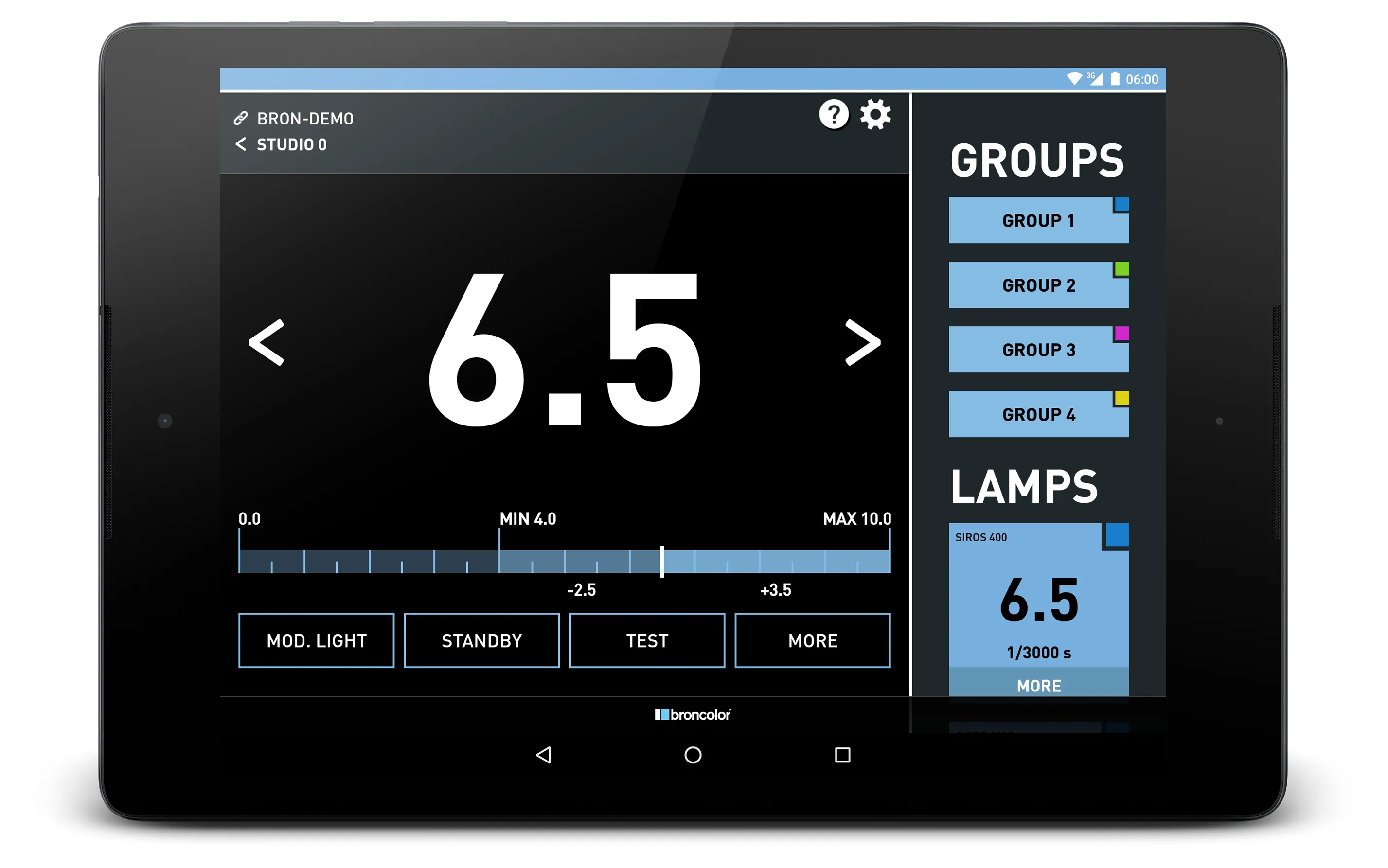Click the GROUPS heading
The image size is (1388, 868).
tap(1037, 160)
